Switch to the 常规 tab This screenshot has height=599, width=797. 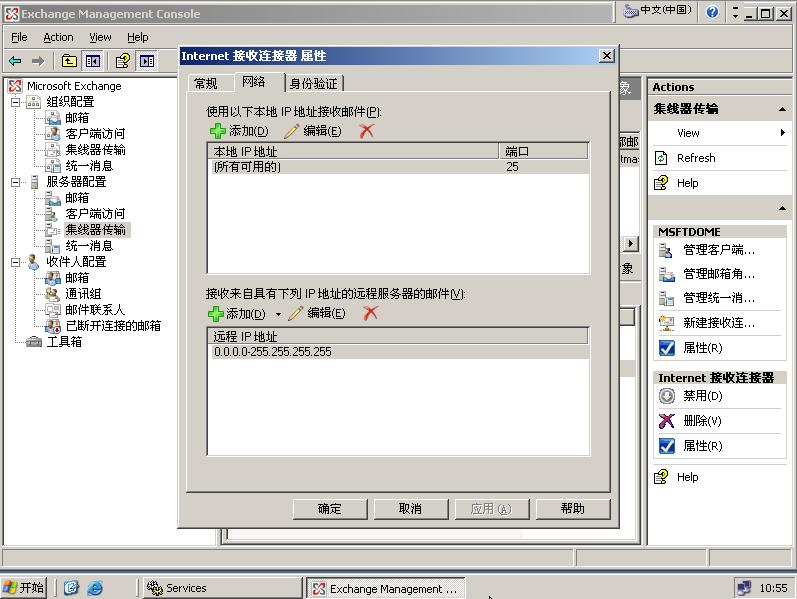(206, 83)
